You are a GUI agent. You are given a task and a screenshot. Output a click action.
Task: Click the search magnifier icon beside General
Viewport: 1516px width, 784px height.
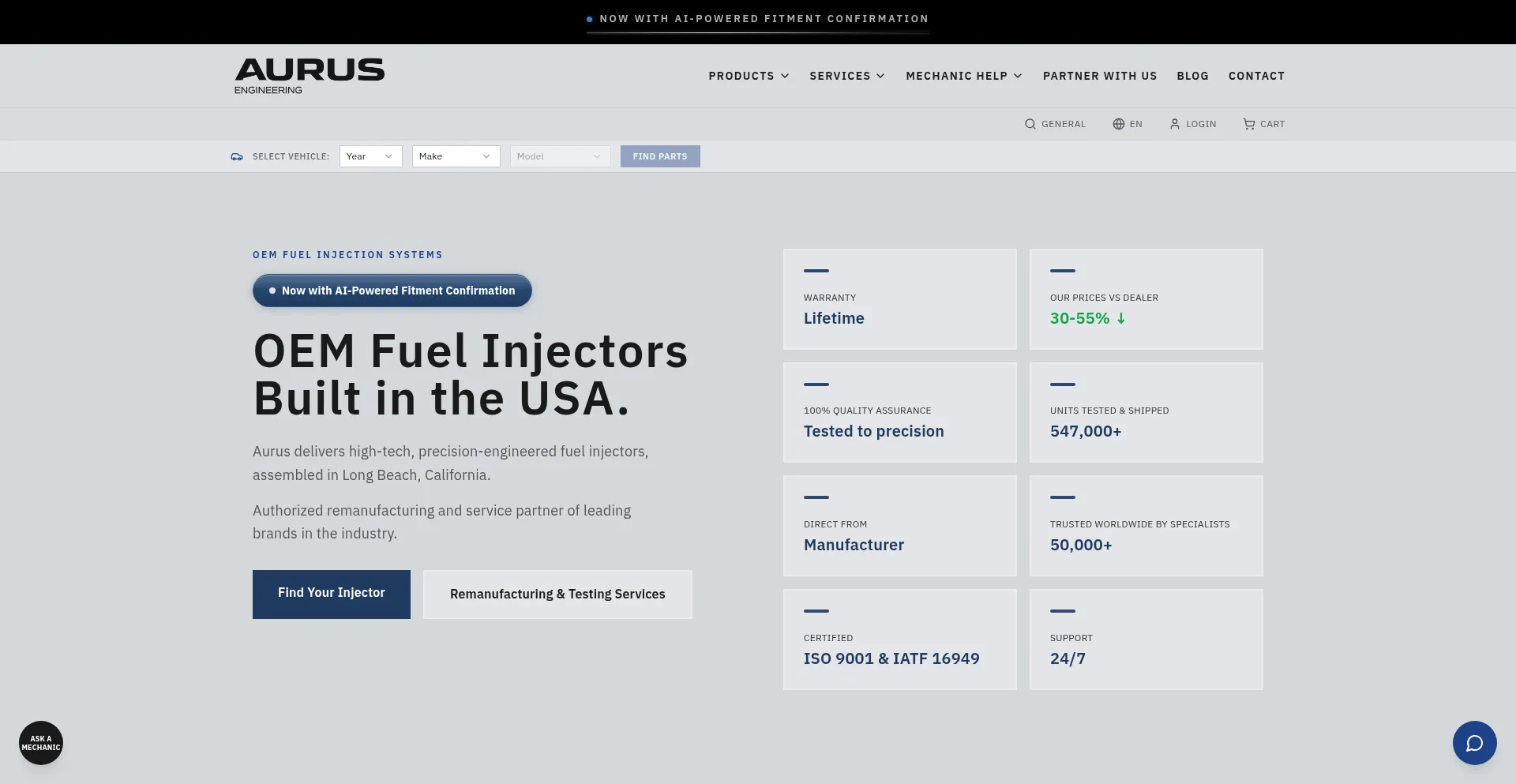pyautogui.click(x=1030, y=124)
